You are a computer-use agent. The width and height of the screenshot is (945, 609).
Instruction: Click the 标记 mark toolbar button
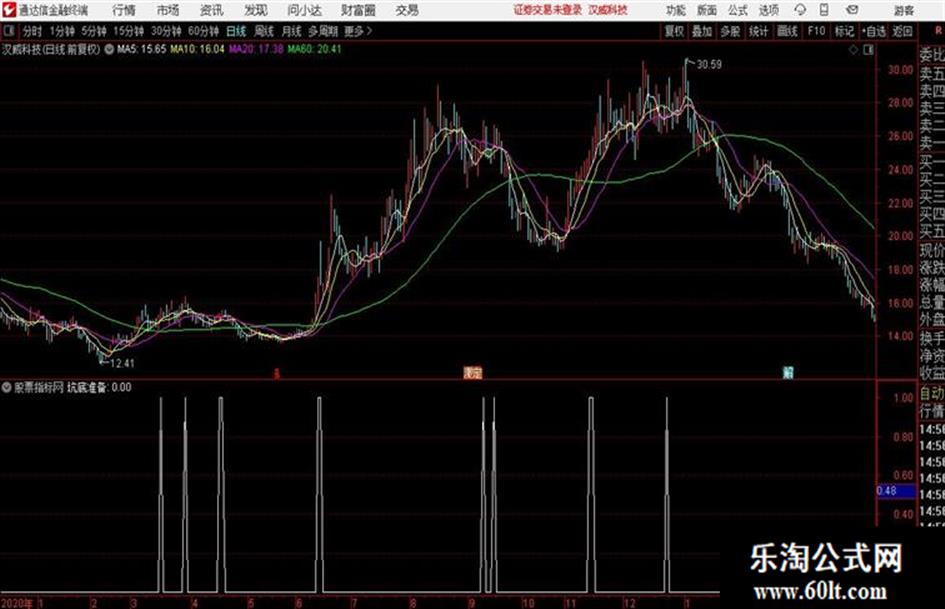tap(844, 31)
